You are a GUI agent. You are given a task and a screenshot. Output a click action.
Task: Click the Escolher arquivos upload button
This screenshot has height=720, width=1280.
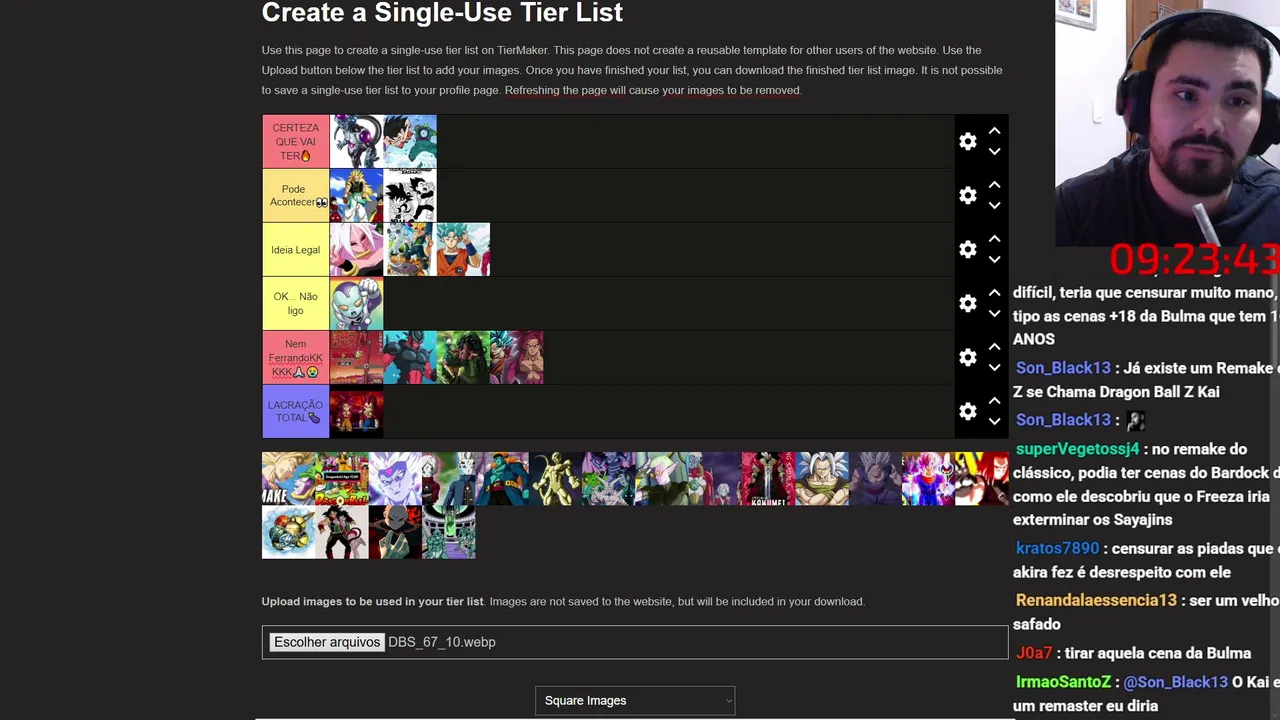click(327, 642)
